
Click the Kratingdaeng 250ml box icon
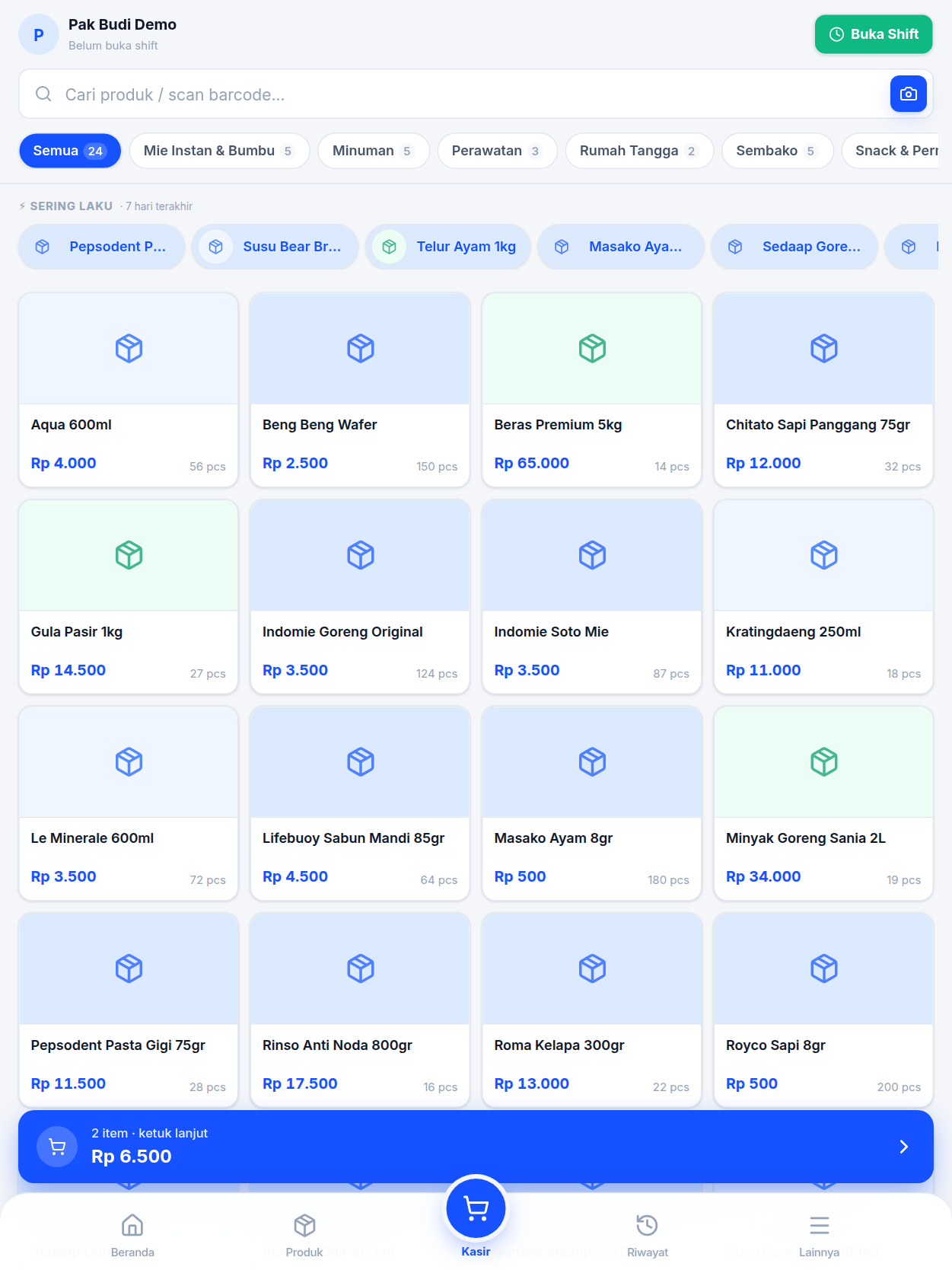pyautogui.click(x=824, y=555)
